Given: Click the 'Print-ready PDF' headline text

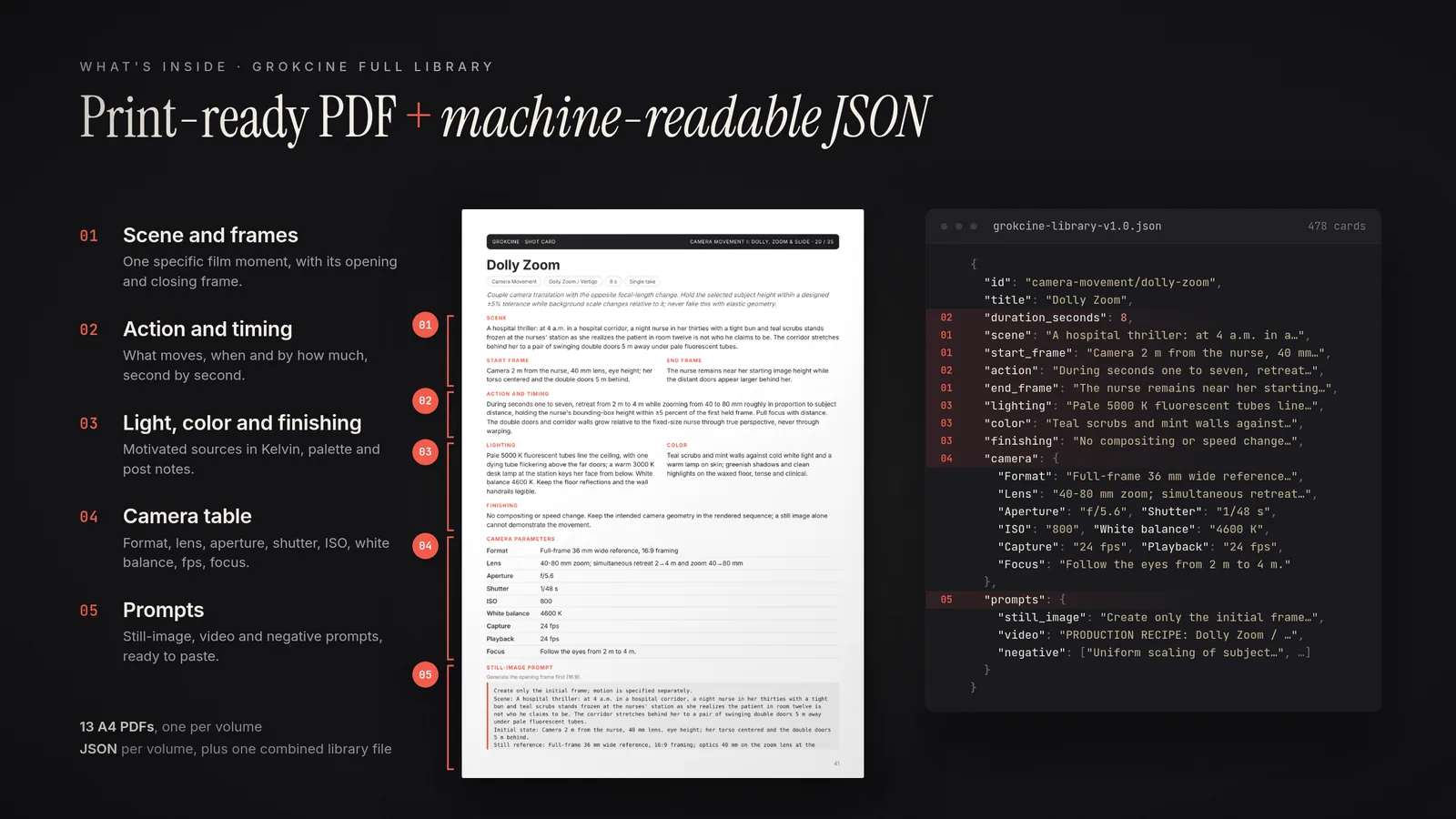Looking at the screenshot, I should [x=238, y=118].
